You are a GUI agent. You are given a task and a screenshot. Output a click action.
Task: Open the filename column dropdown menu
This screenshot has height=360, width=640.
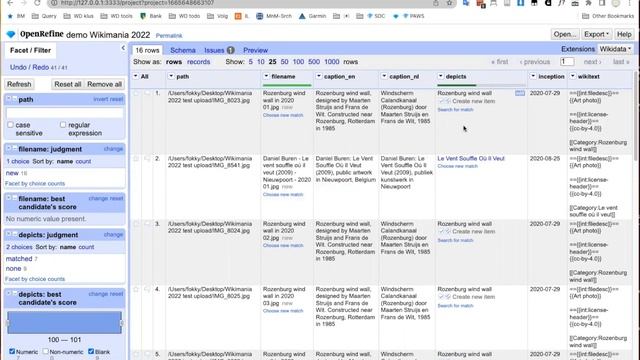[266, 76]
